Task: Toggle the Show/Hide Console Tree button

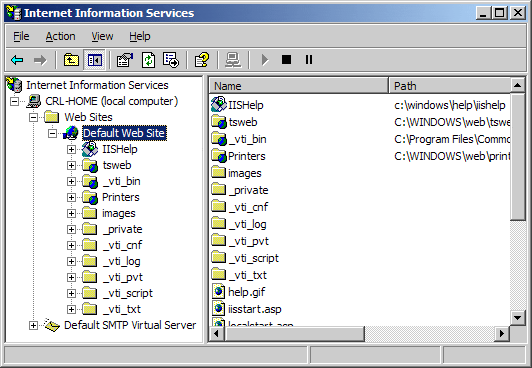Action: [94, 60]
